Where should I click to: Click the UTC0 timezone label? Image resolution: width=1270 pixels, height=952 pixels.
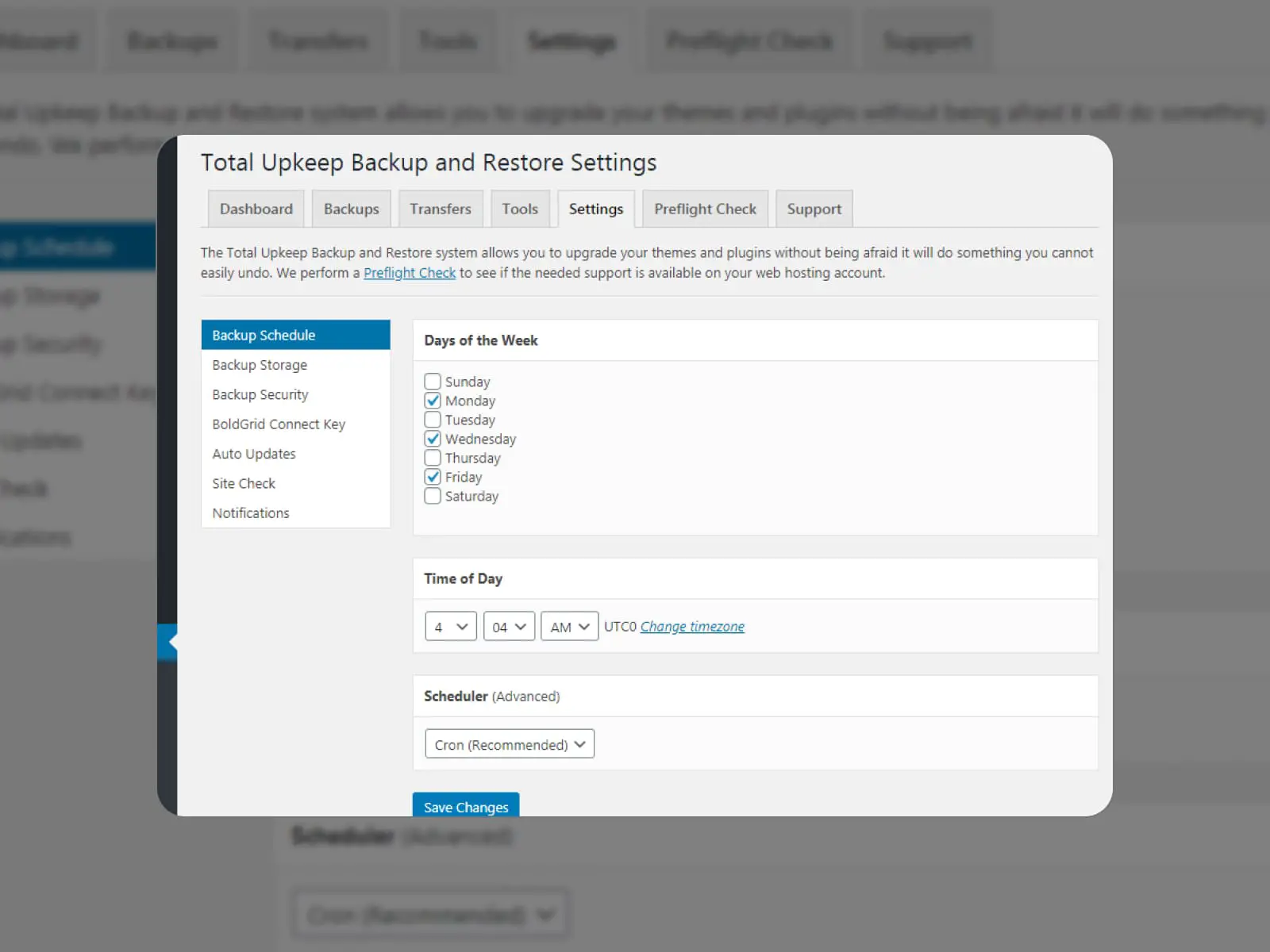point(620,627)
